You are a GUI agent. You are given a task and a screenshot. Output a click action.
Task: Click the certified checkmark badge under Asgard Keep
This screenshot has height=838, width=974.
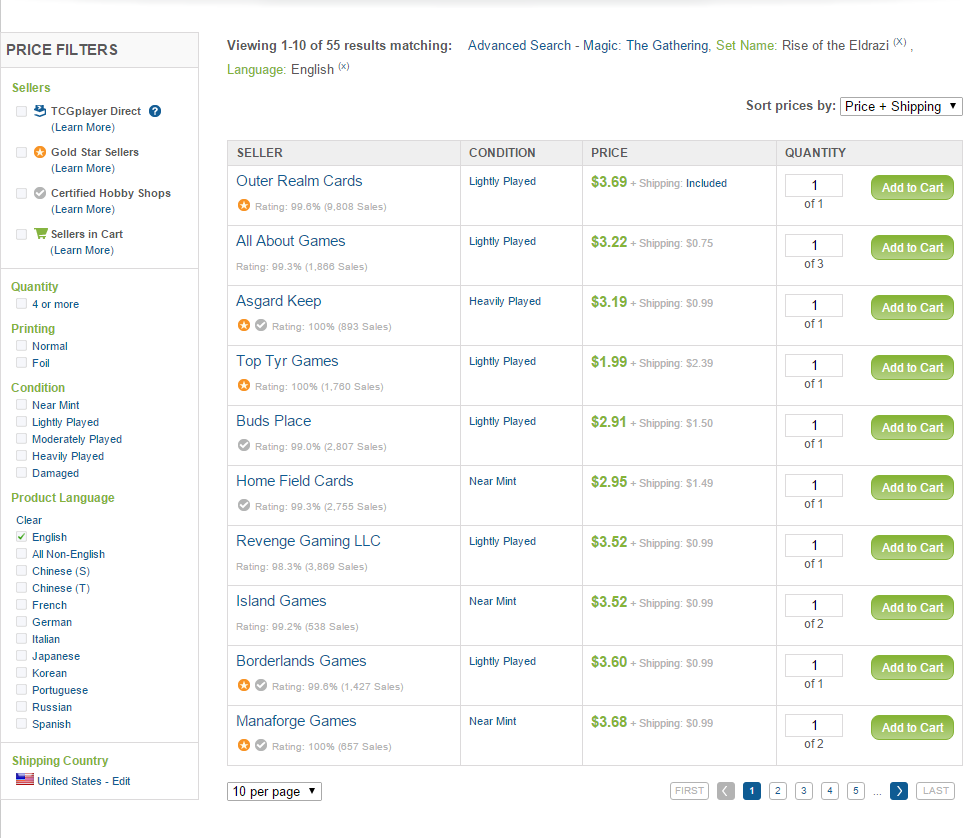coord(262,325)
